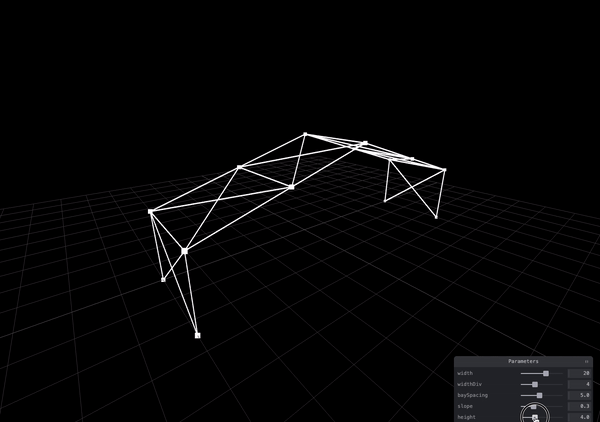Select the slope value field showing 0.3

[x=579, y=406]
